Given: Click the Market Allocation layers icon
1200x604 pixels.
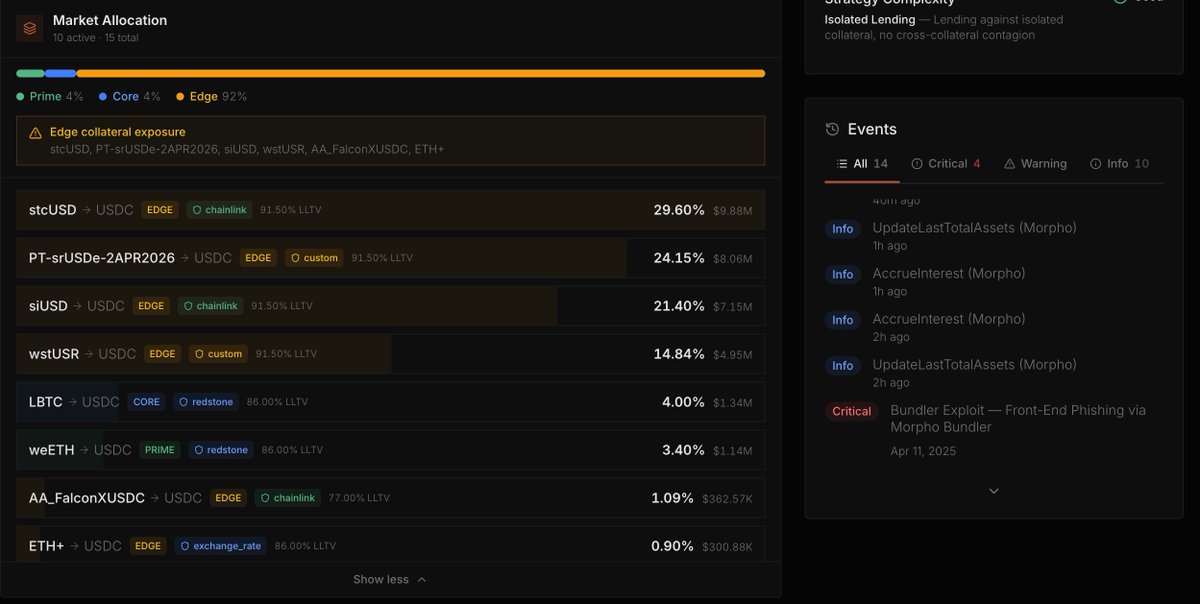Looking at the screenshot, I should coord(27,27).
